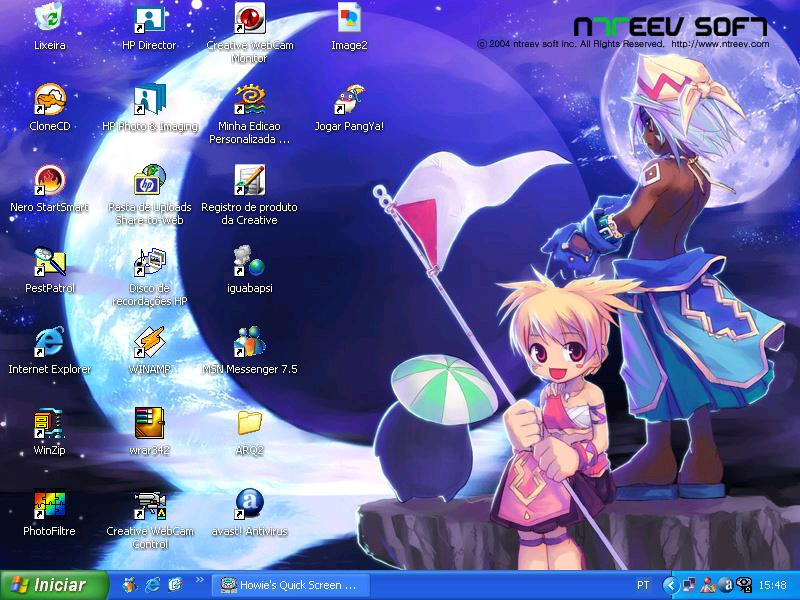The width and height of the screenshot is (800, 600).
Task: Activate Howie's Quick Screen taskbar button
Action: point(291,585)
